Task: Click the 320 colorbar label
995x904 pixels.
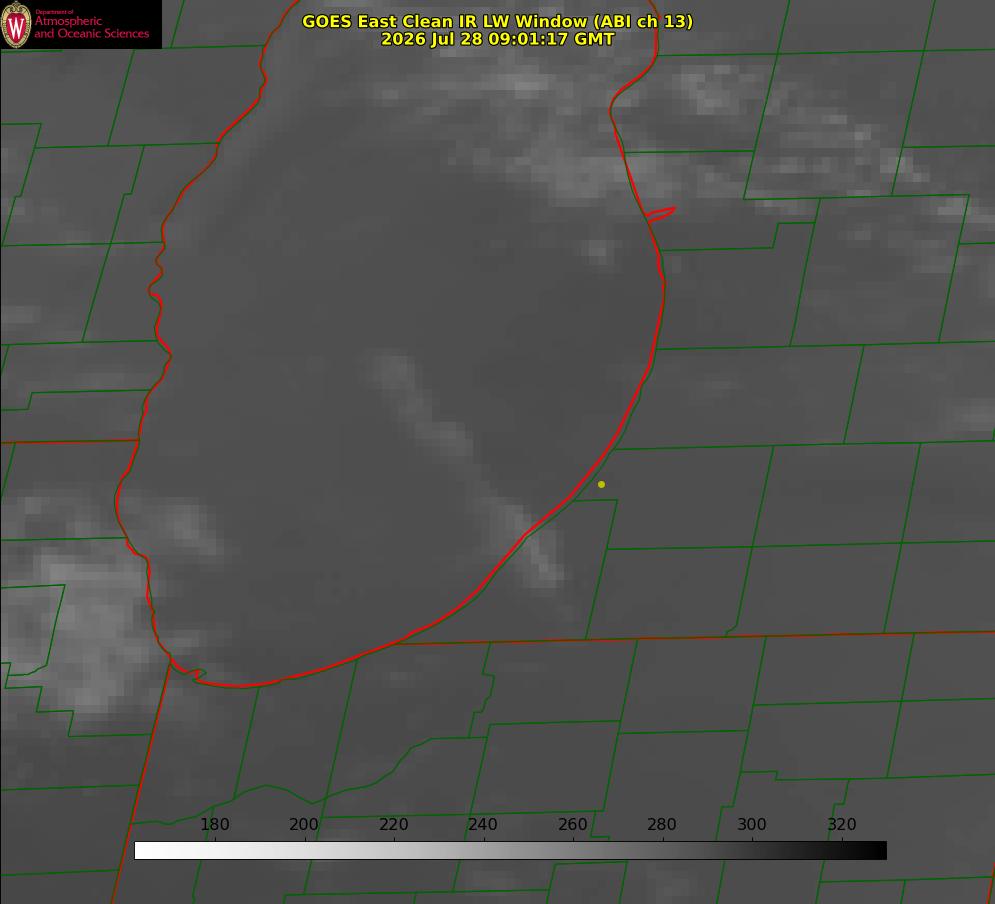Action: (842, 824)
